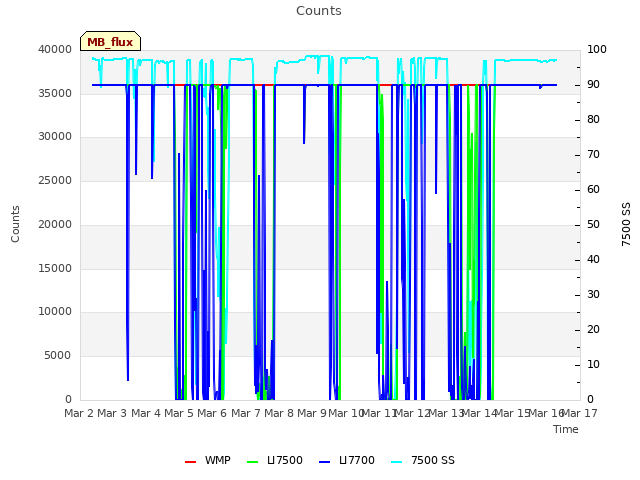This screenshot has height=480, width=640.
Task: Click the Mar 5 date label
Action: coord(179,413)
